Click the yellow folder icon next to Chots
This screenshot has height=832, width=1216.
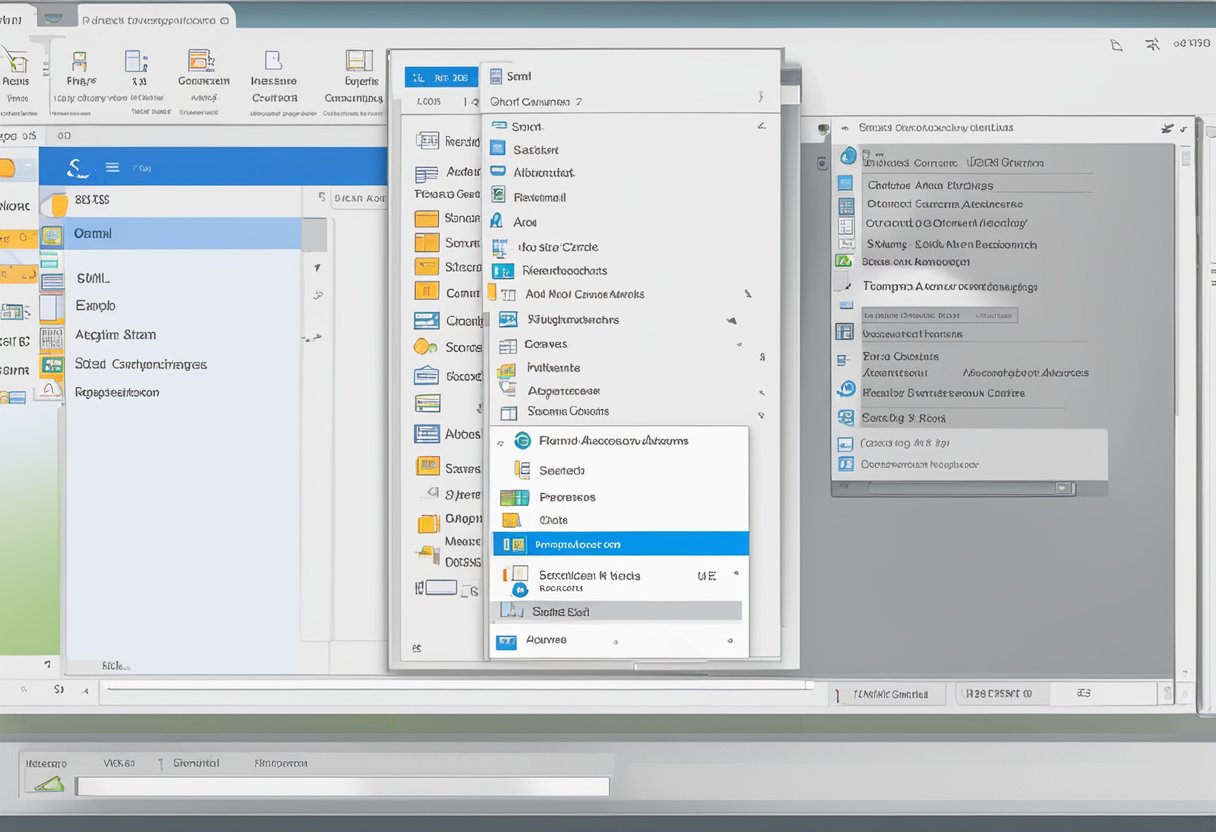pyautogui.click(x=511, y=520)
